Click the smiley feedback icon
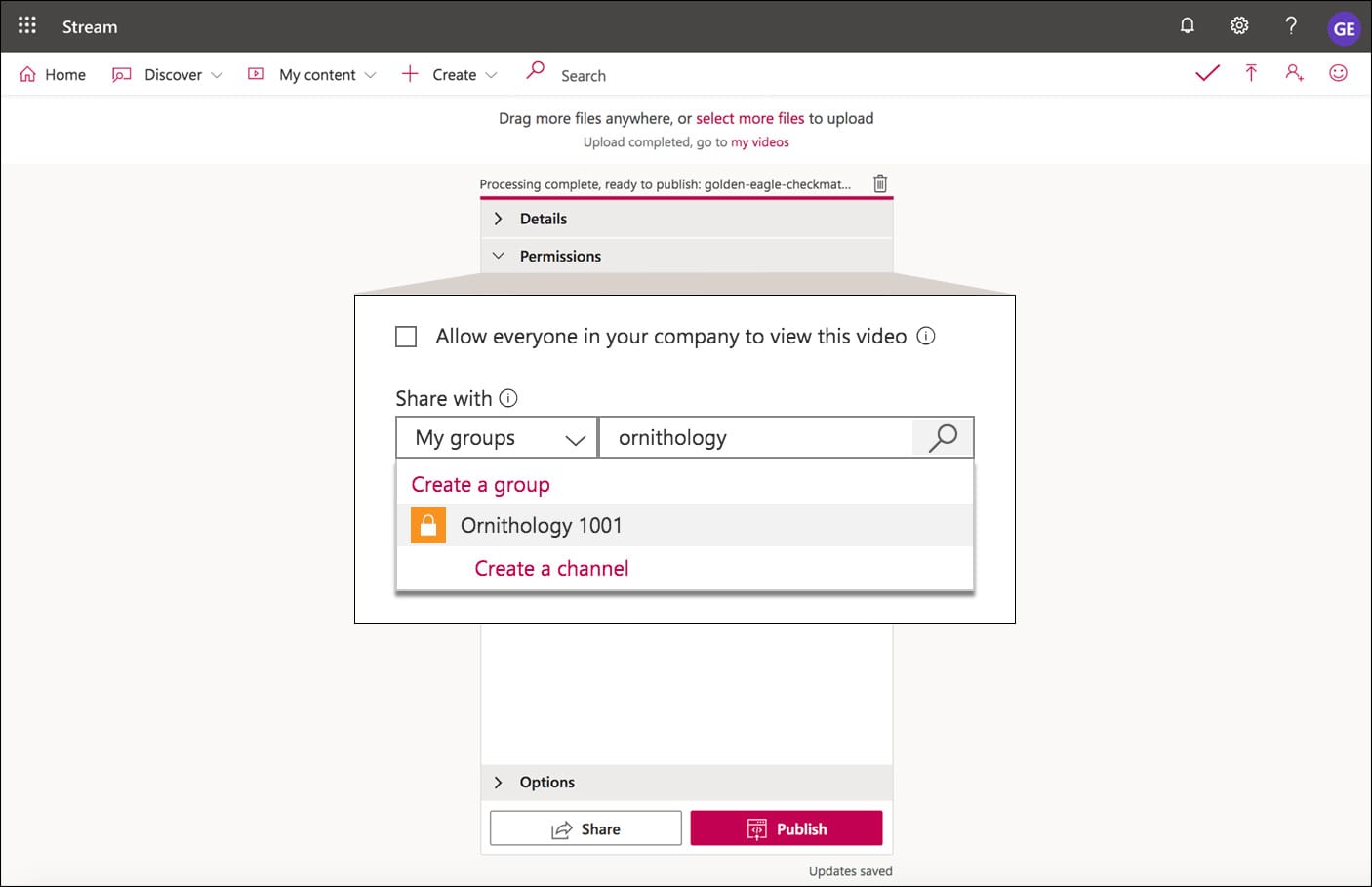Viewport: 1372px width, 887px height. (1338, 73)
